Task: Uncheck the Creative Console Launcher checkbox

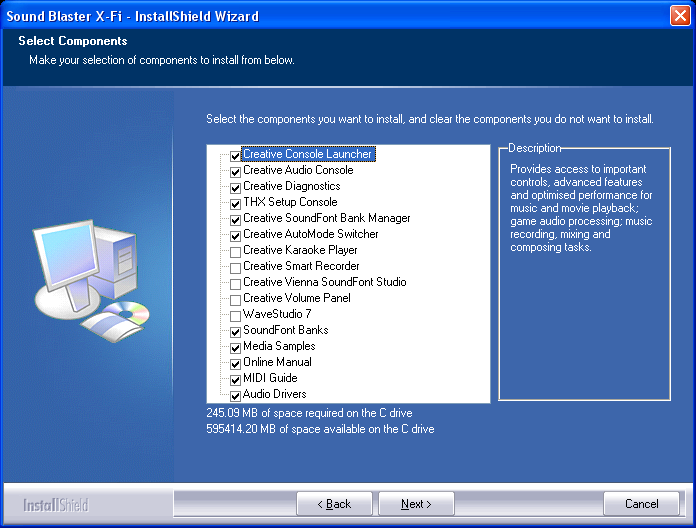Action: point(235,156)
